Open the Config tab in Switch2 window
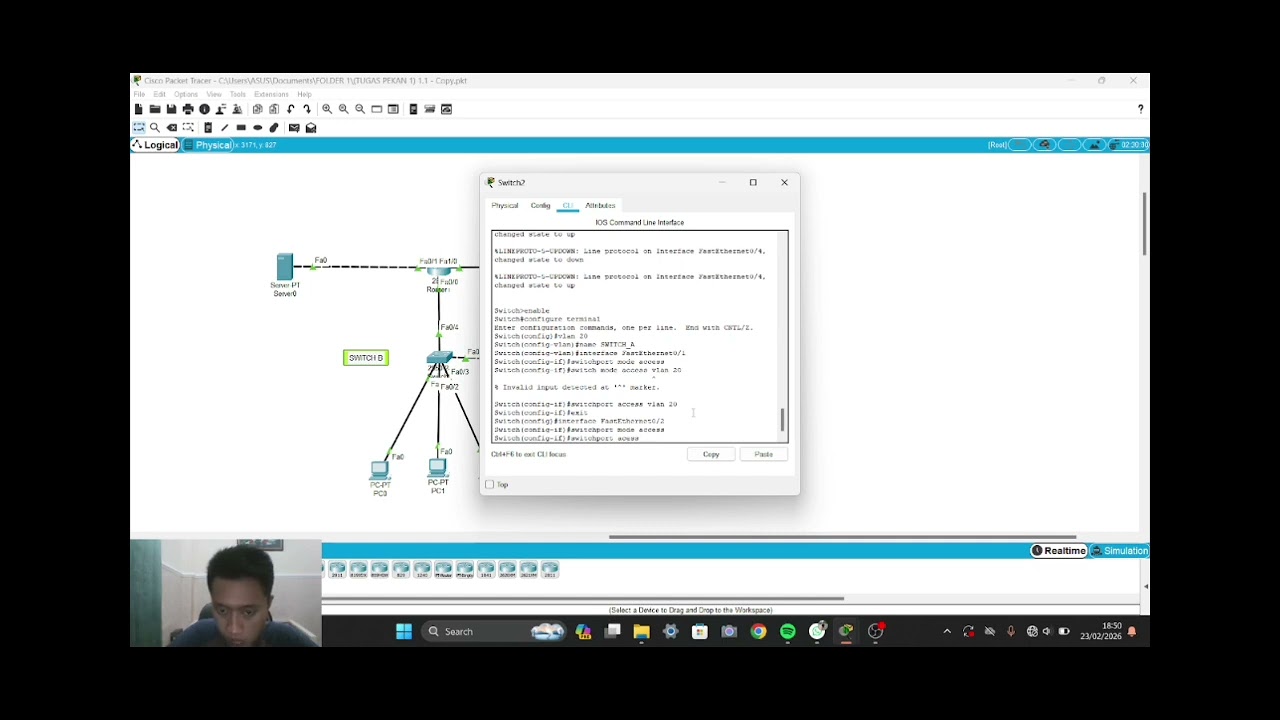This screenshot has height=720, width=1280. [x=540, y=206]
